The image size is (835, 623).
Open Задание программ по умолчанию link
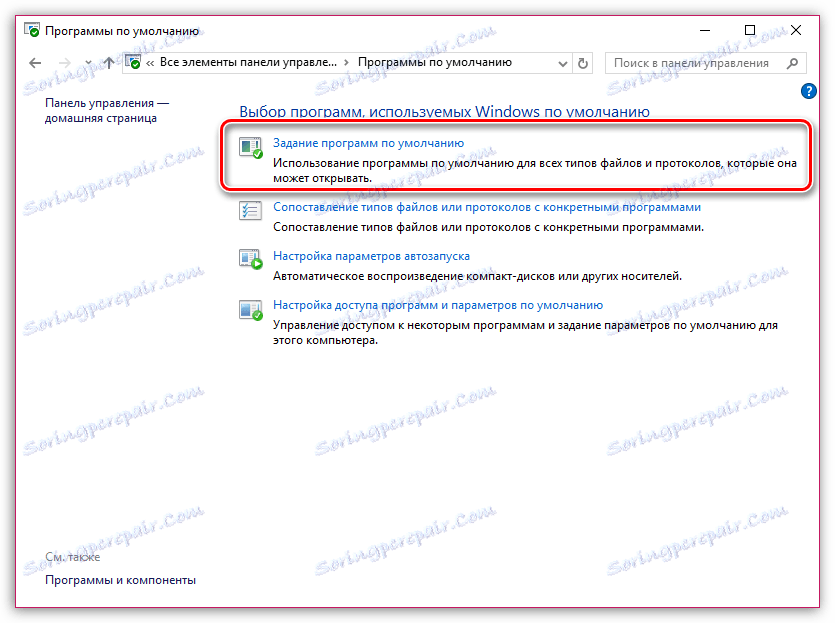pos(369,143)
